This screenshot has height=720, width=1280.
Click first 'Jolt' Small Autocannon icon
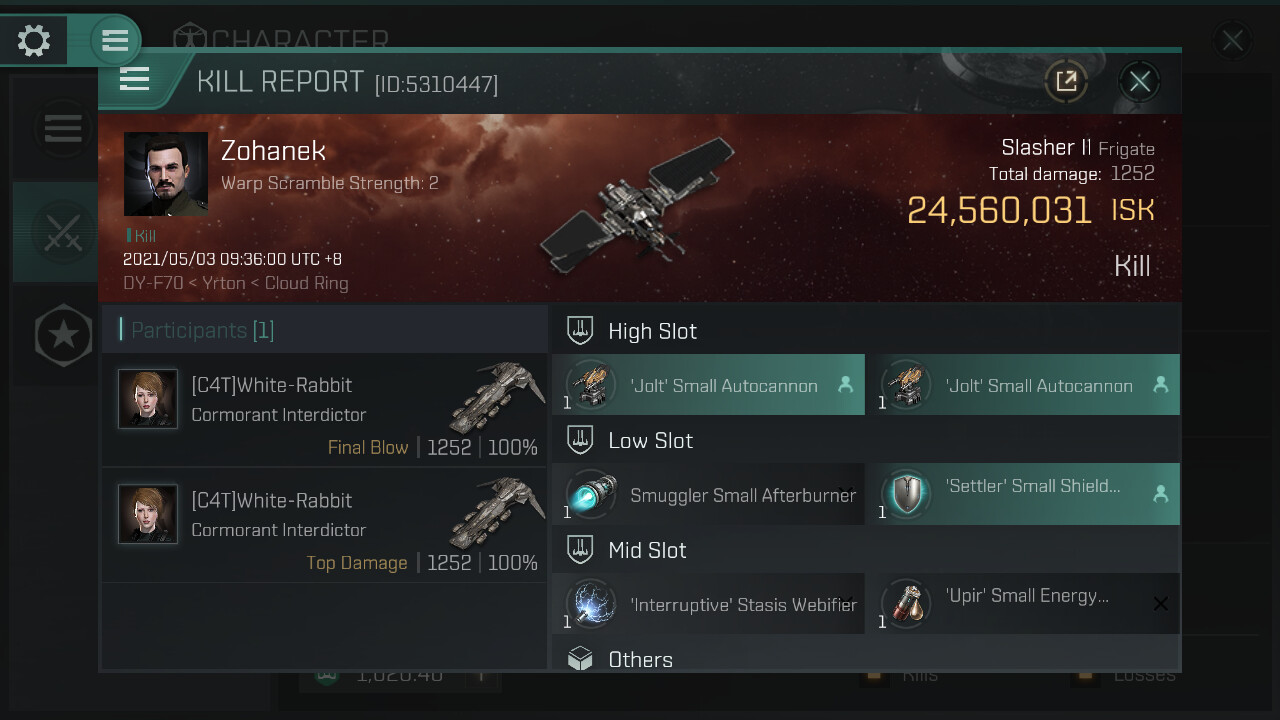coord(591,386)
